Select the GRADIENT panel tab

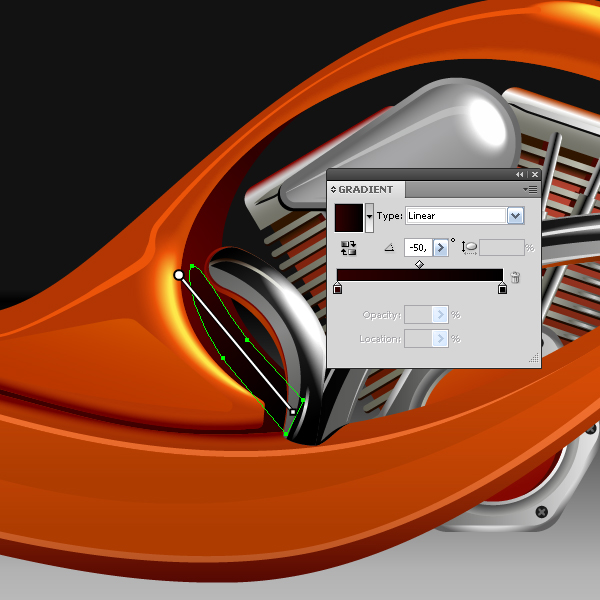click(x=366, y=189)
